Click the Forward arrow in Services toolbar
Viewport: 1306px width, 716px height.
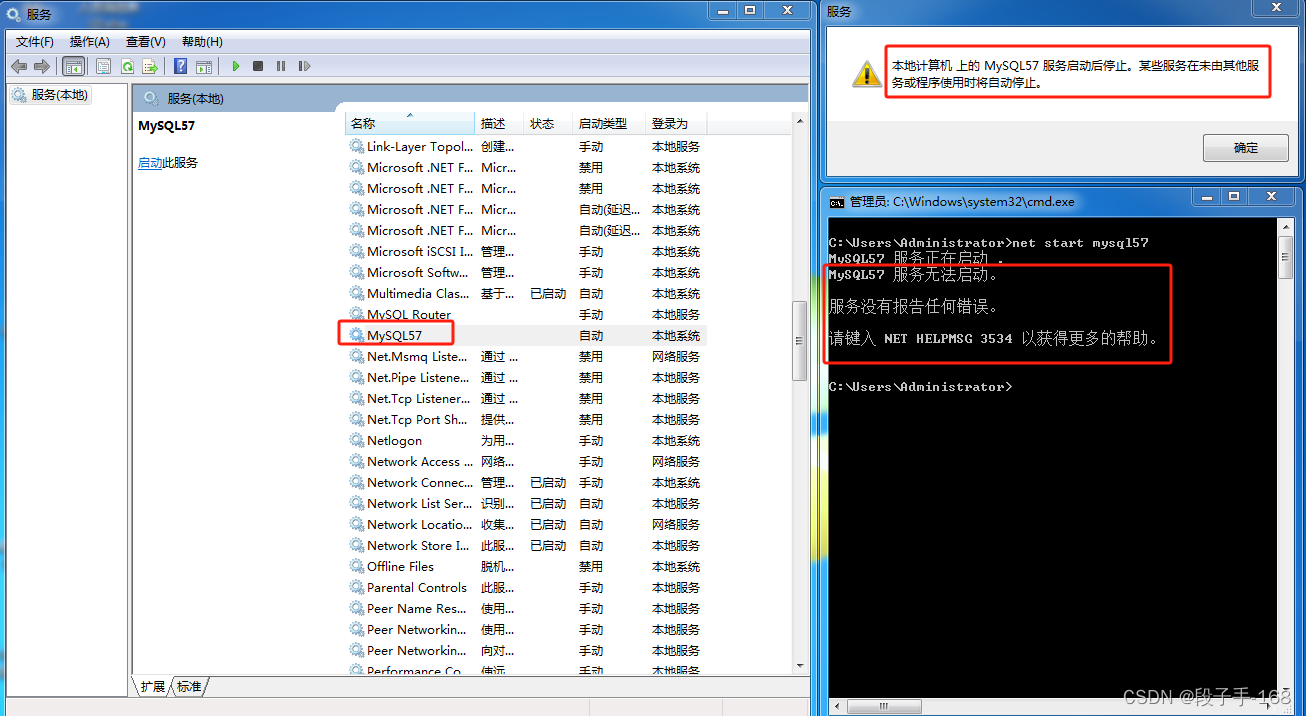tap(42, 66)
